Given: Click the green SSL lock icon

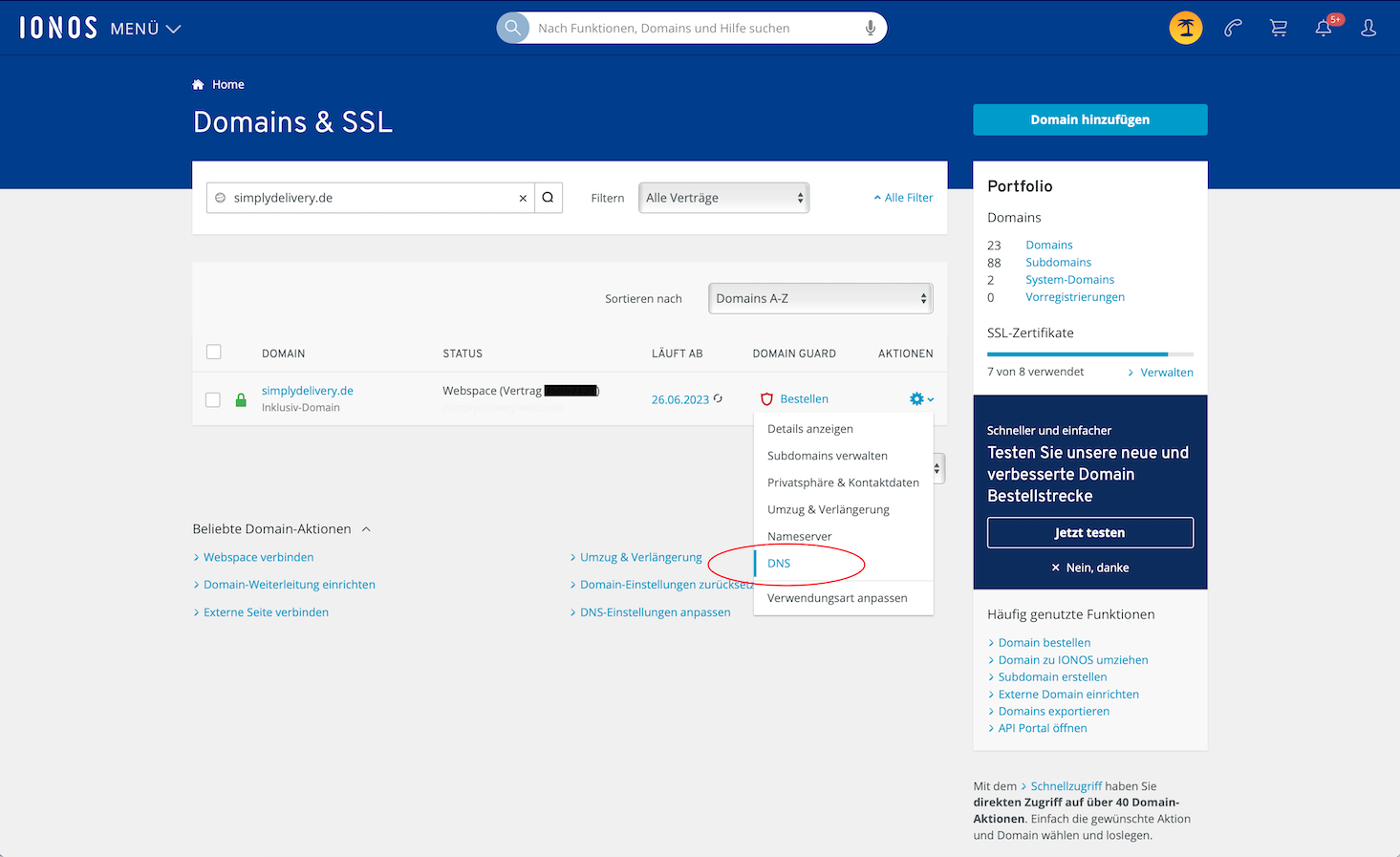Looking at the screenshot, I should (x=241, y=399).
